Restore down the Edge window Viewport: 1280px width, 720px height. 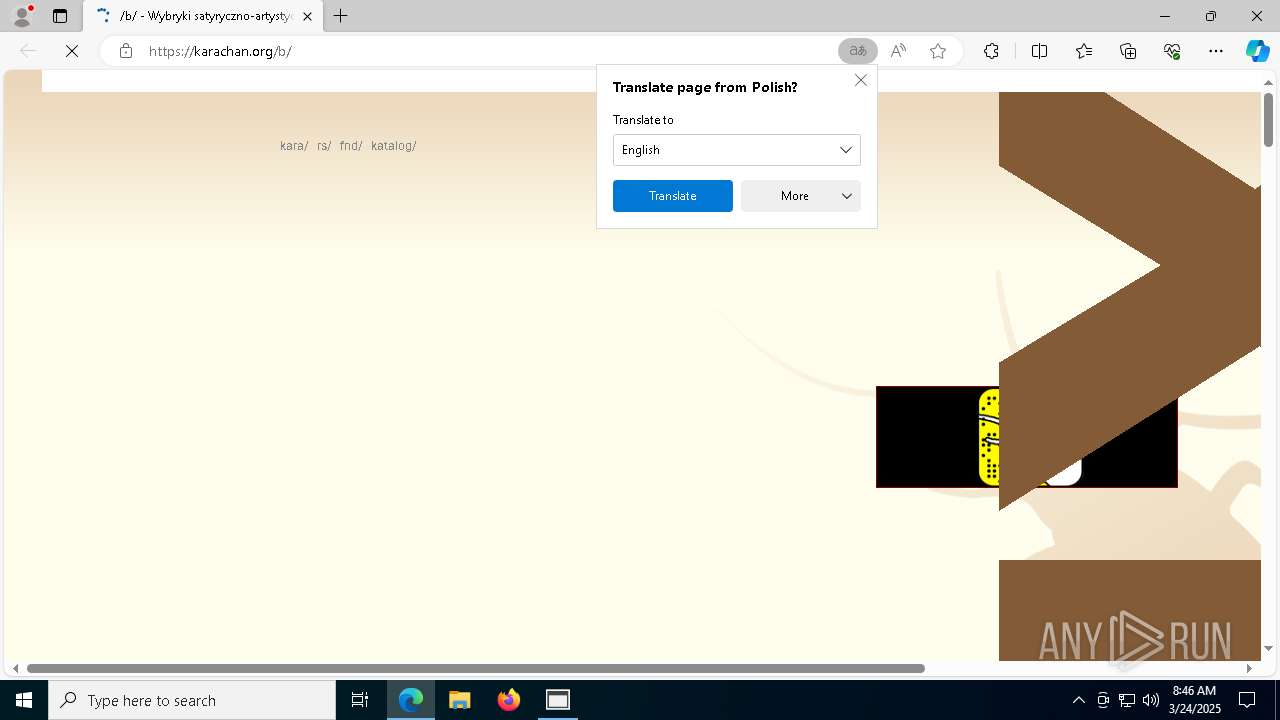1211,16
